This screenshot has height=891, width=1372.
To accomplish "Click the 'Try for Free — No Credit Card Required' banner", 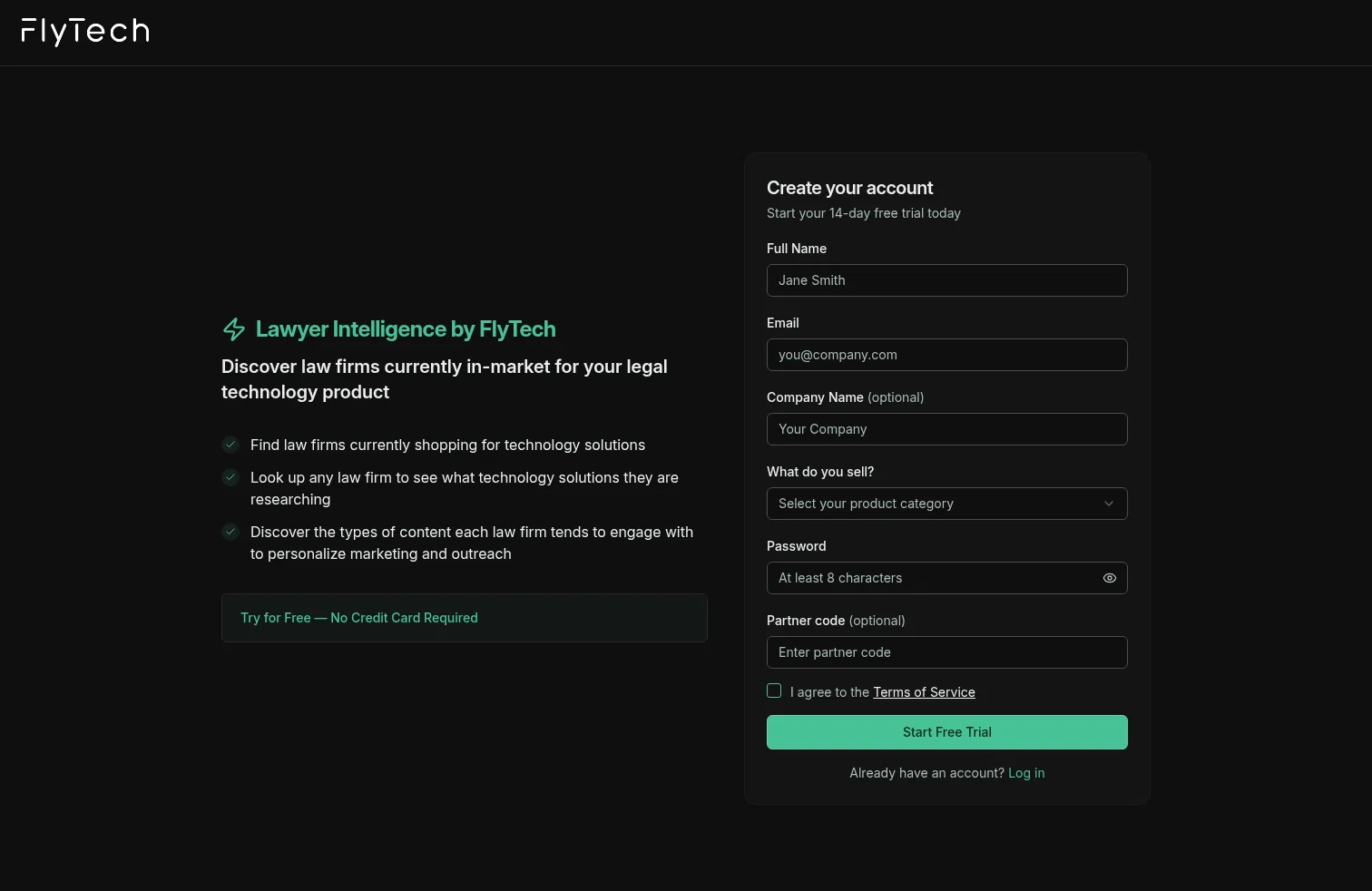I will (464, 618).
